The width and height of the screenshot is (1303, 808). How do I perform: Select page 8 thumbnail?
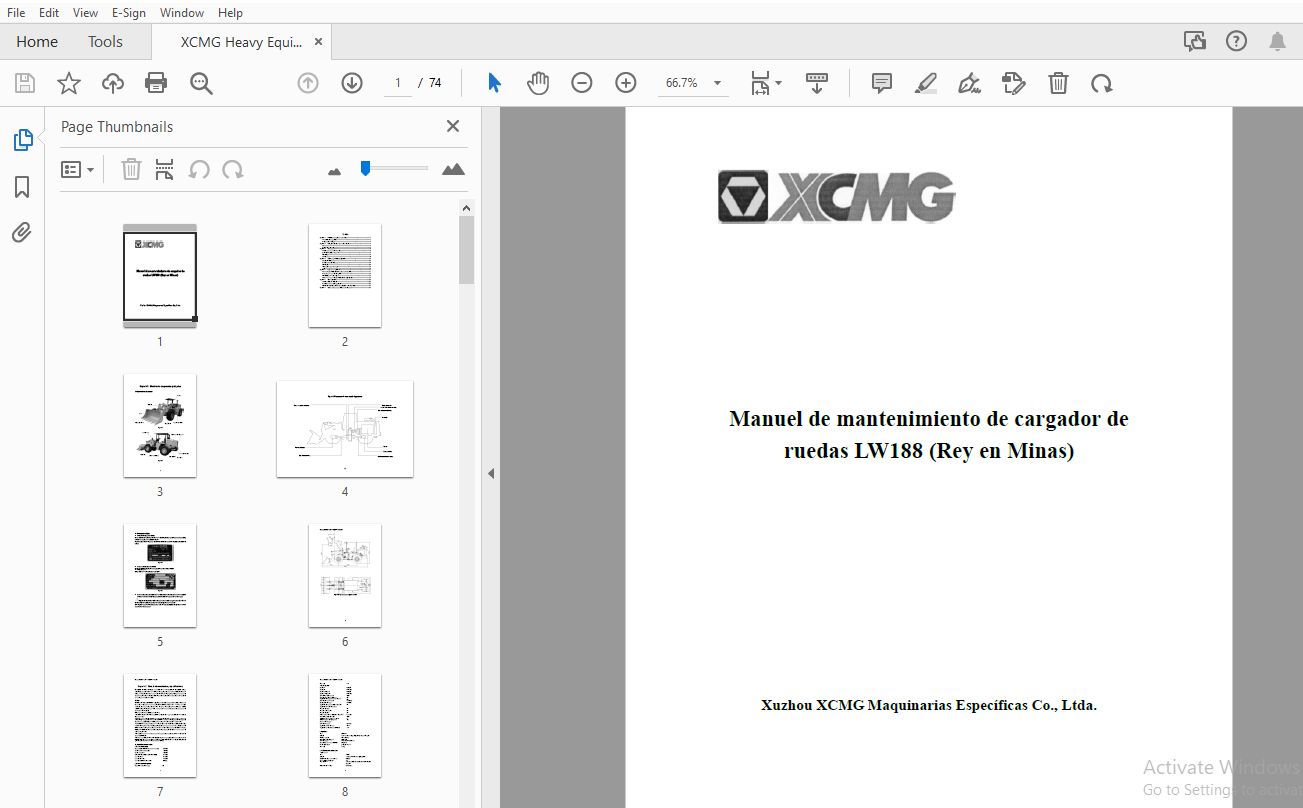click(345, 726)
